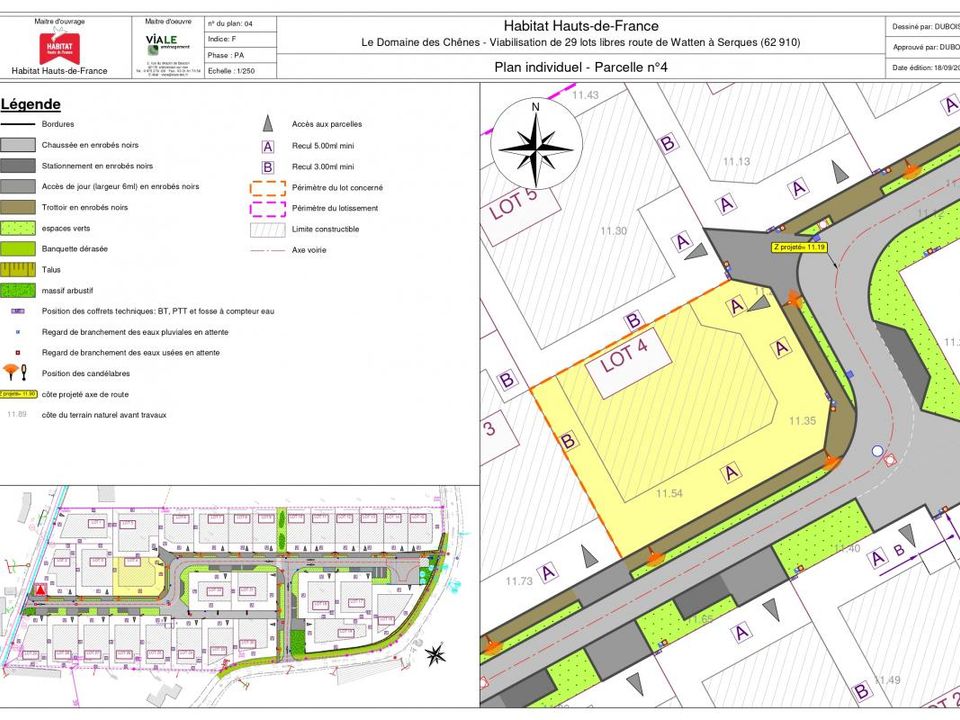
Task: Click the 'Stationnement en enrobés noirs' dark swatch
Action: pos(18,166)
